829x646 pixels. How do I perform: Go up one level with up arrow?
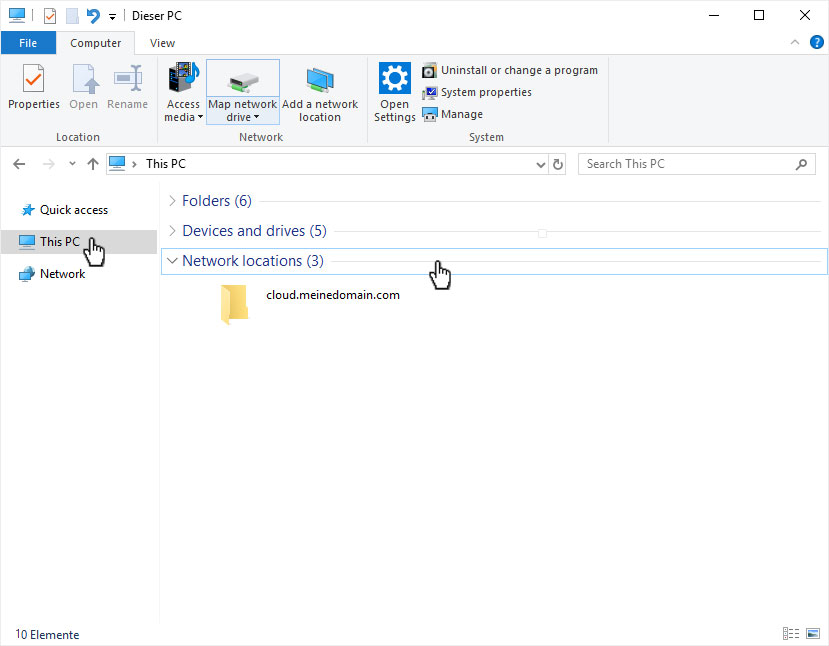[x=93, y=164]
